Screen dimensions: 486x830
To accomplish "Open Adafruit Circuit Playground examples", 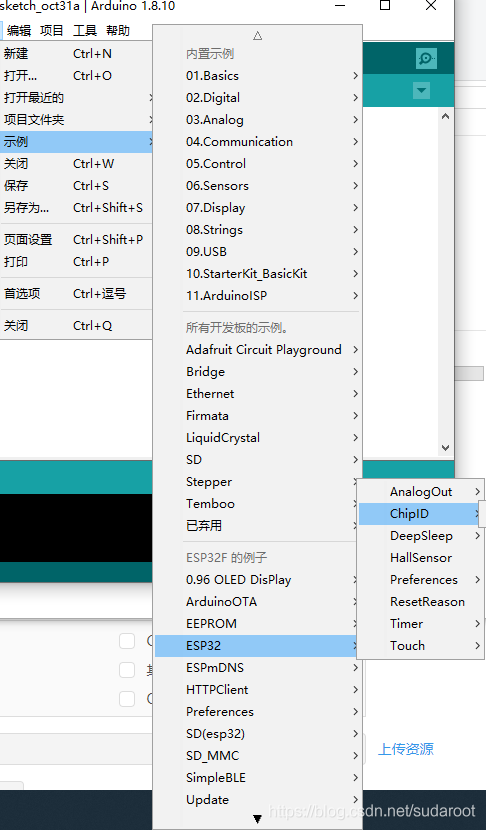I will (x=258, y=350).
